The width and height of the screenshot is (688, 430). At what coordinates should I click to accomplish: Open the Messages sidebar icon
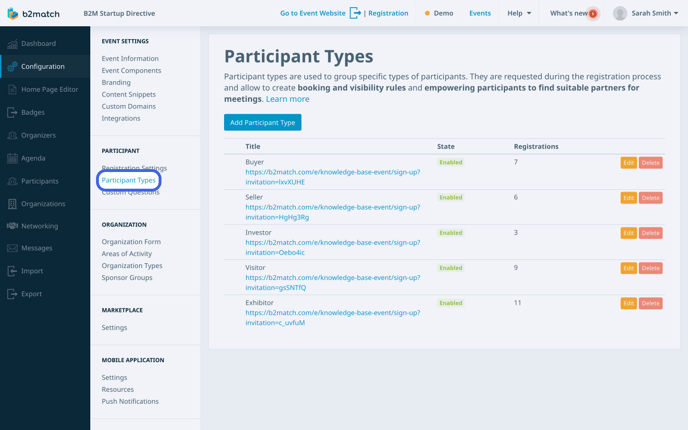click(x=12, y=248)
